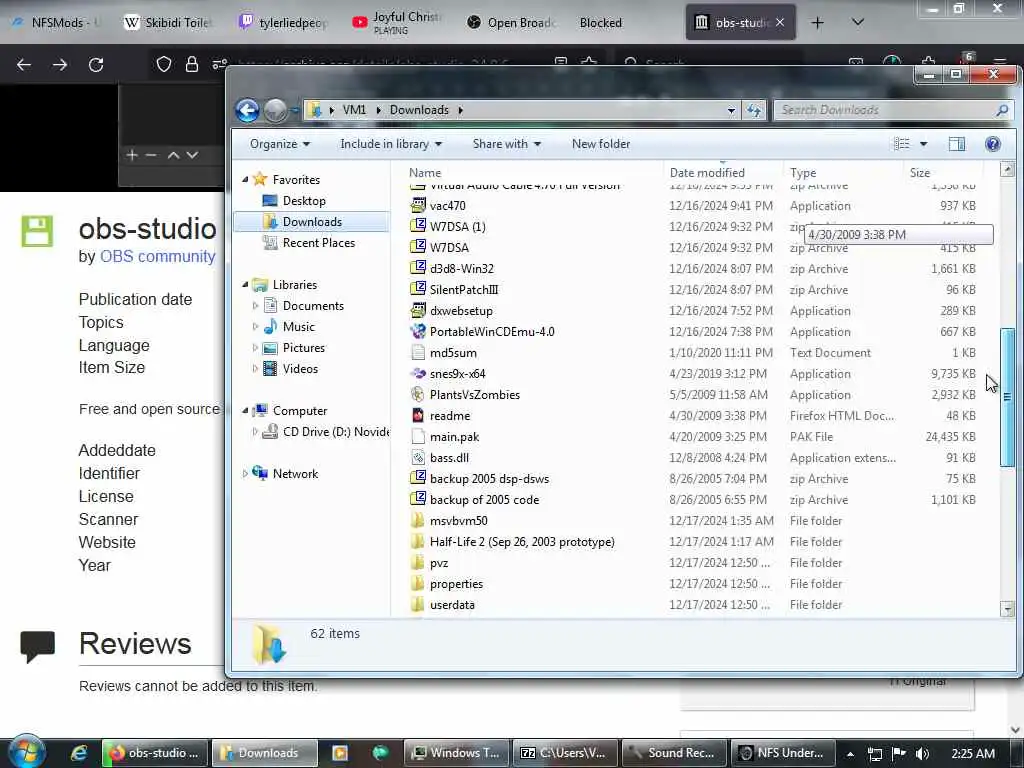
Task: Click the Explorer Back arrow button
Action: (248, 110)
